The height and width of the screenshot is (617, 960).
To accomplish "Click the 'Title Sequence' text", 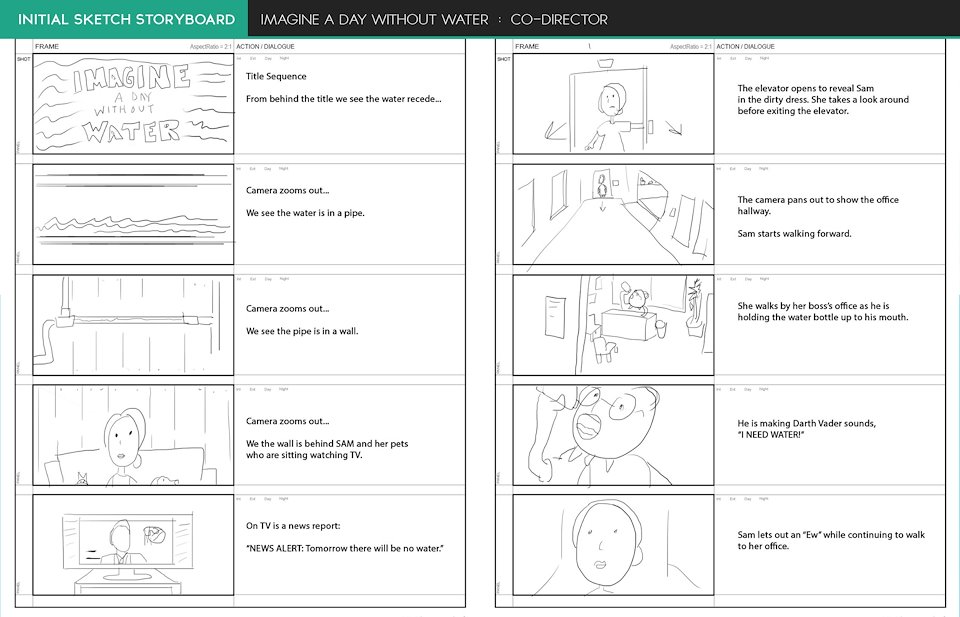I will (276, 77).
